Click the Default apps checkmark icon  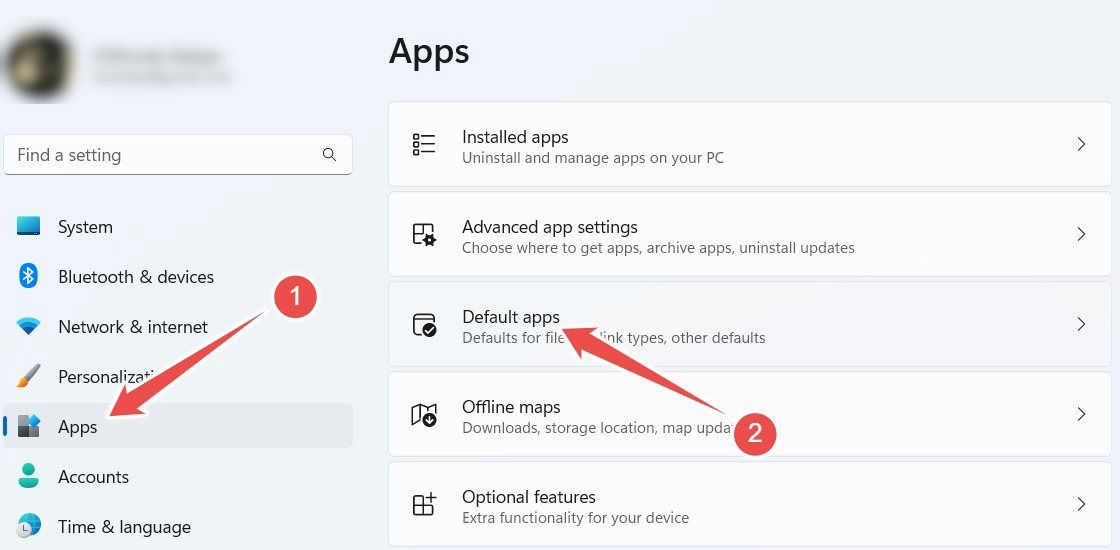424,324
